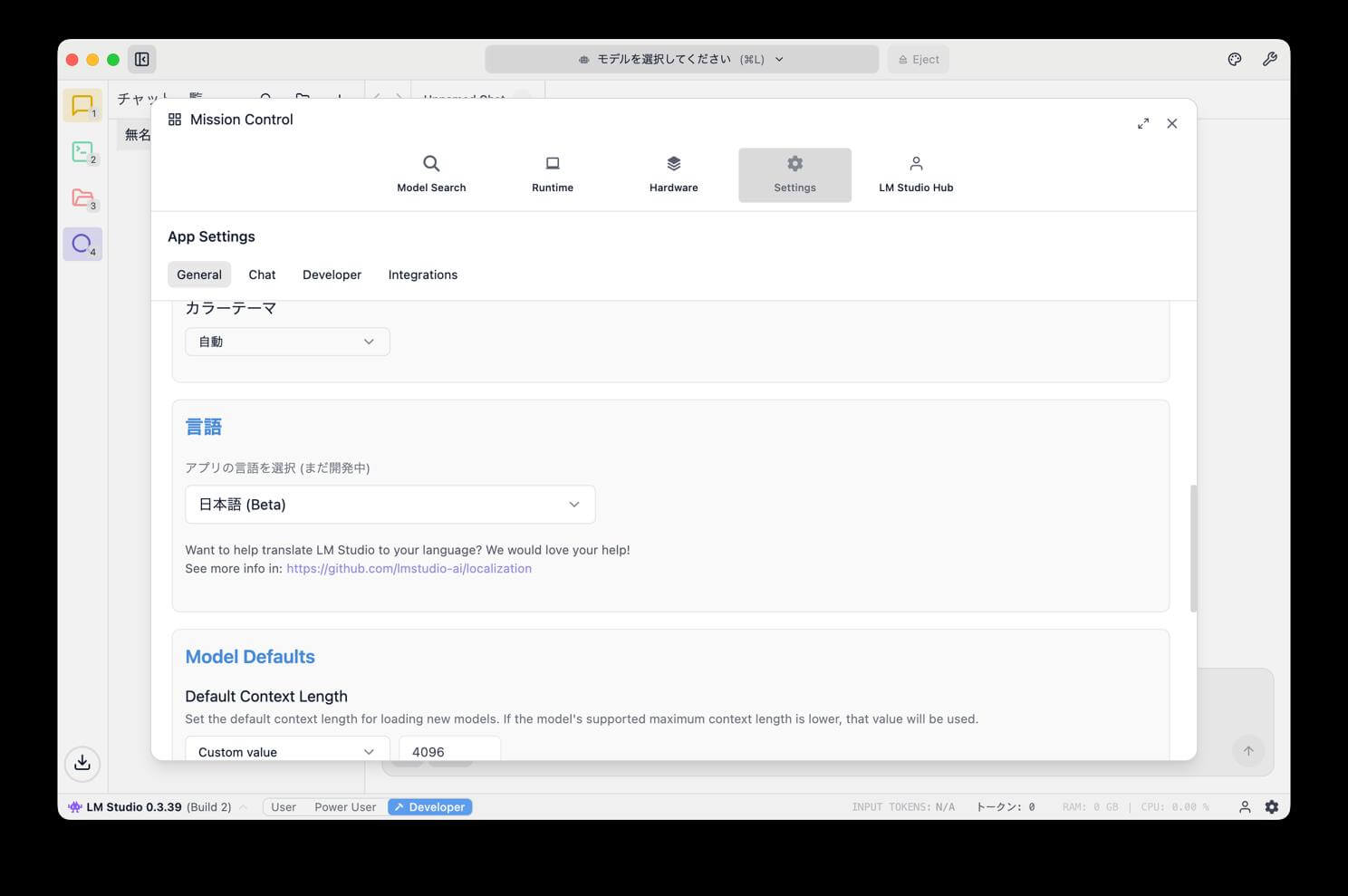Viewport: 1348px width, 896px height.
Task: Open the Chats sidebar icon
Action: [82, 106]
